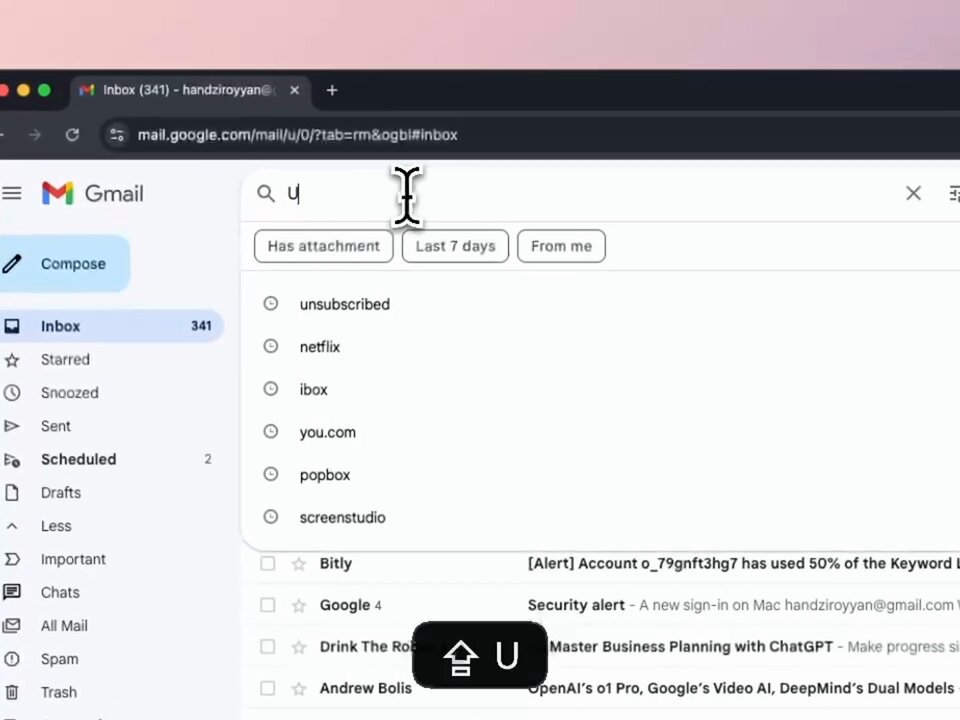
Task: Click the history clock icon beside 'screenstudio'
Action: [271, 517]
